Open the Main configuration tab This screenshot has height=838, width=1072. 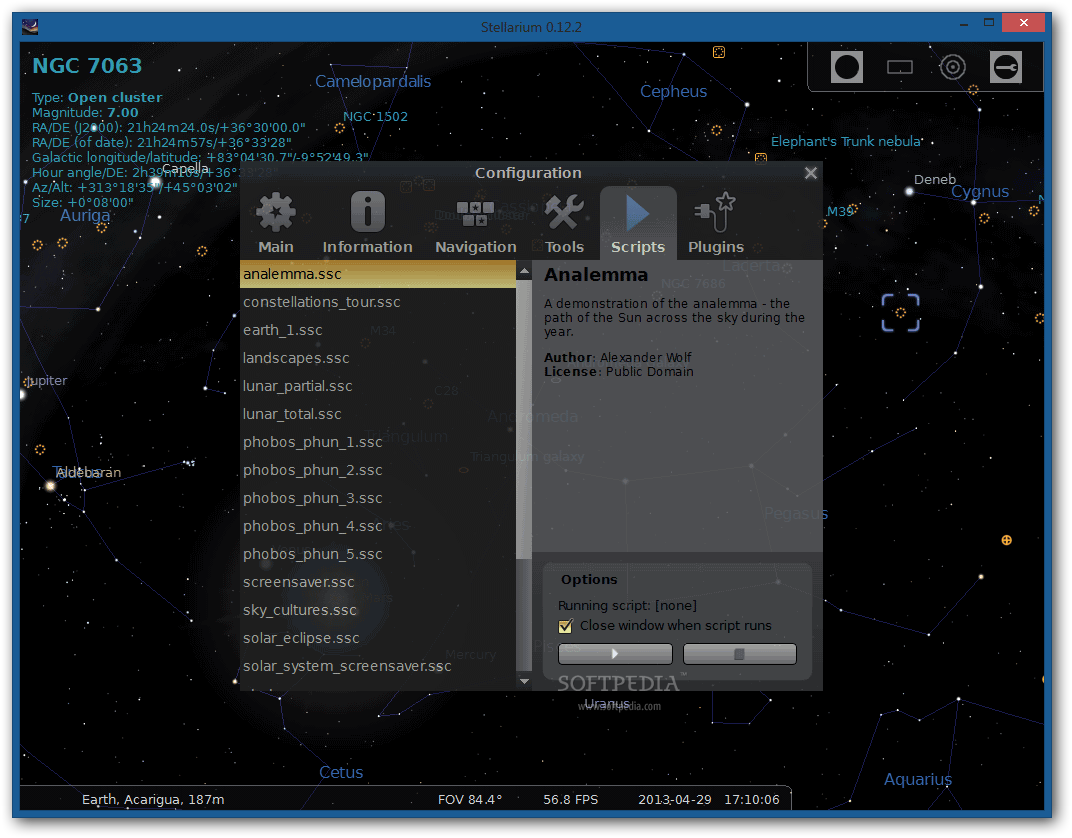276,224
